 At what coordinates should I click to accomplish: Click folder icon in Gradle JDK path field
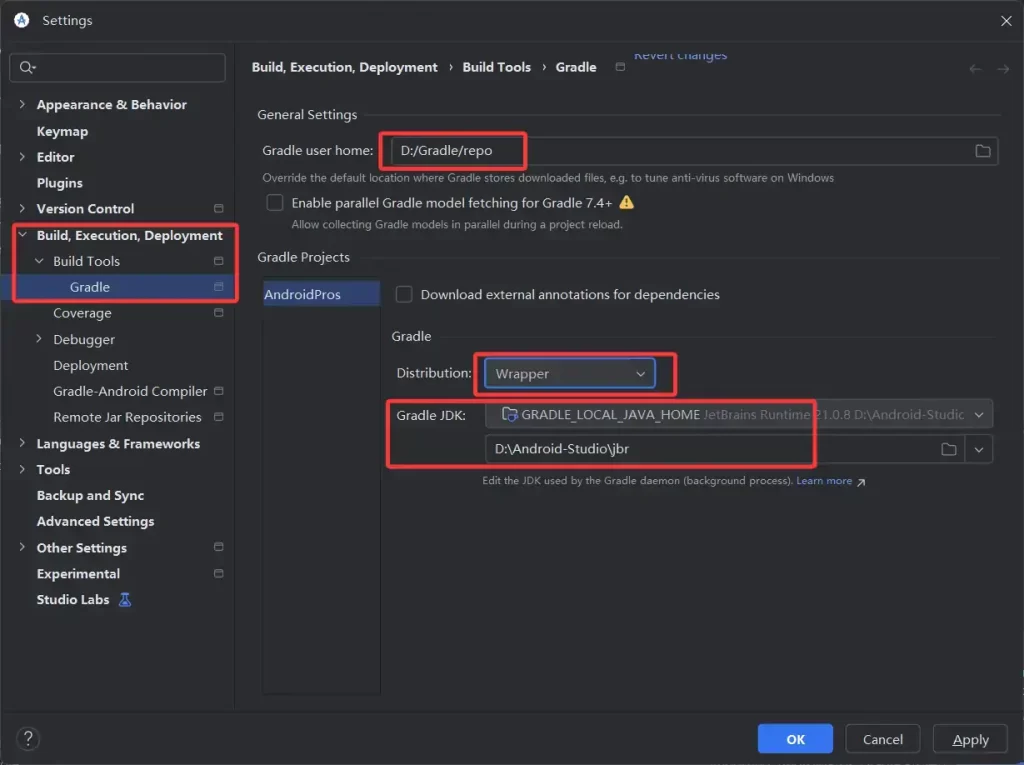tap(948, 450)
